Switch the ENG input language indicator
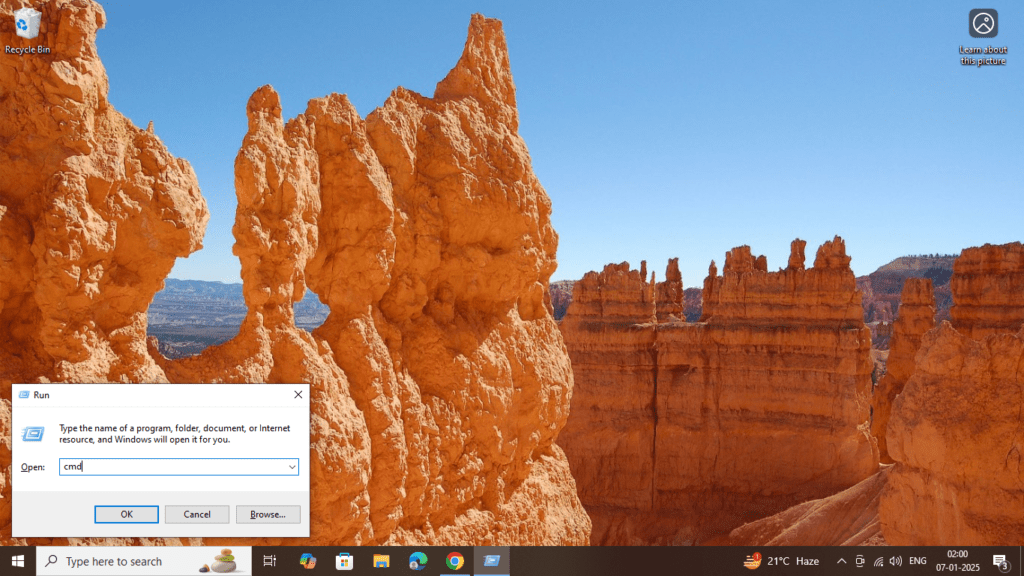 point(918,561)
